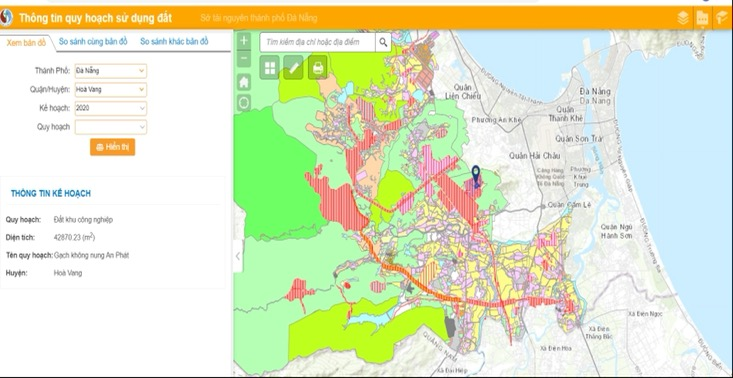
Task: Return the map to home extent
Action: click(244, 82)
